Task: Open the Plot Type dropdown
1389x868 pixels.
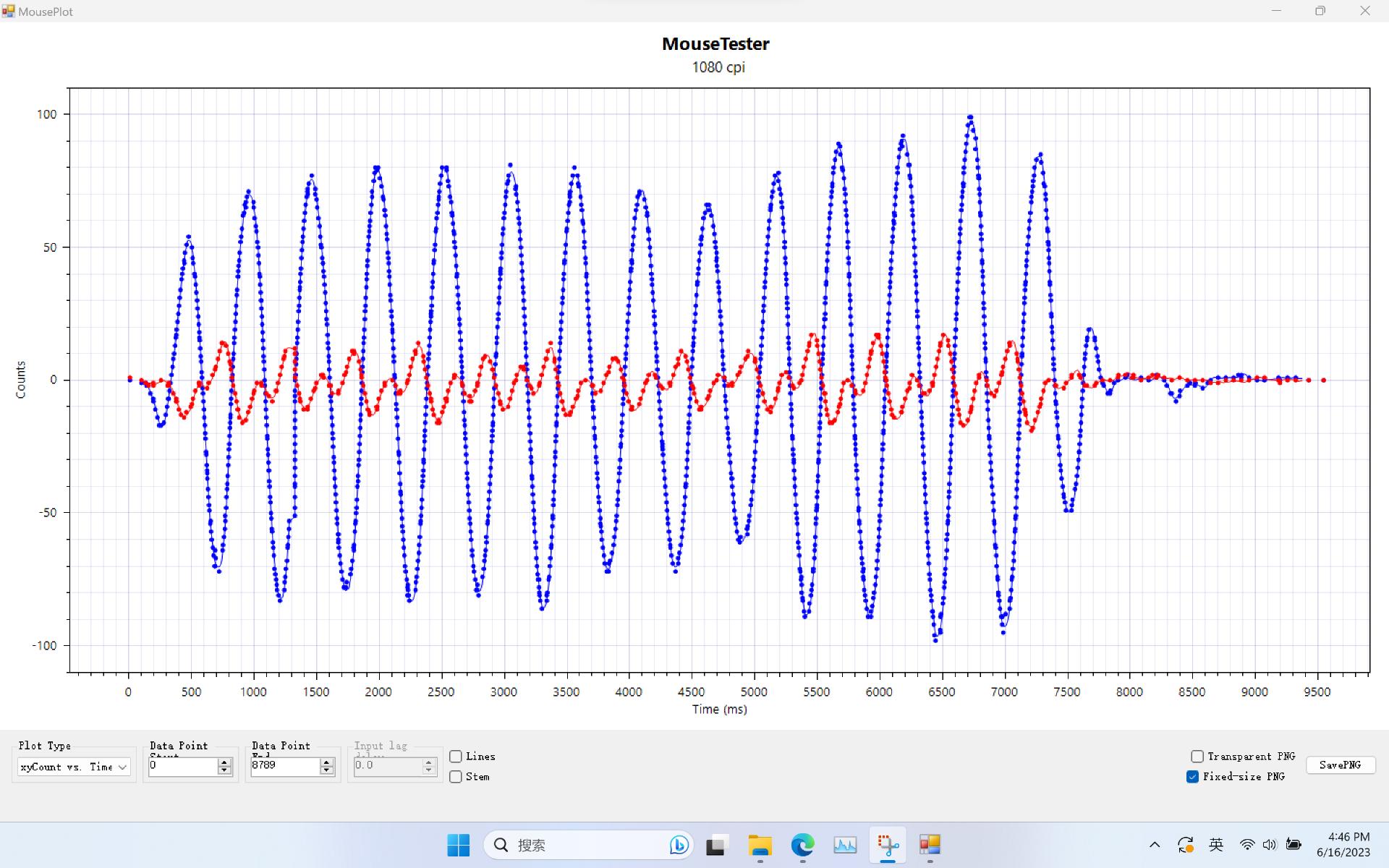Action: click(74, 767)
